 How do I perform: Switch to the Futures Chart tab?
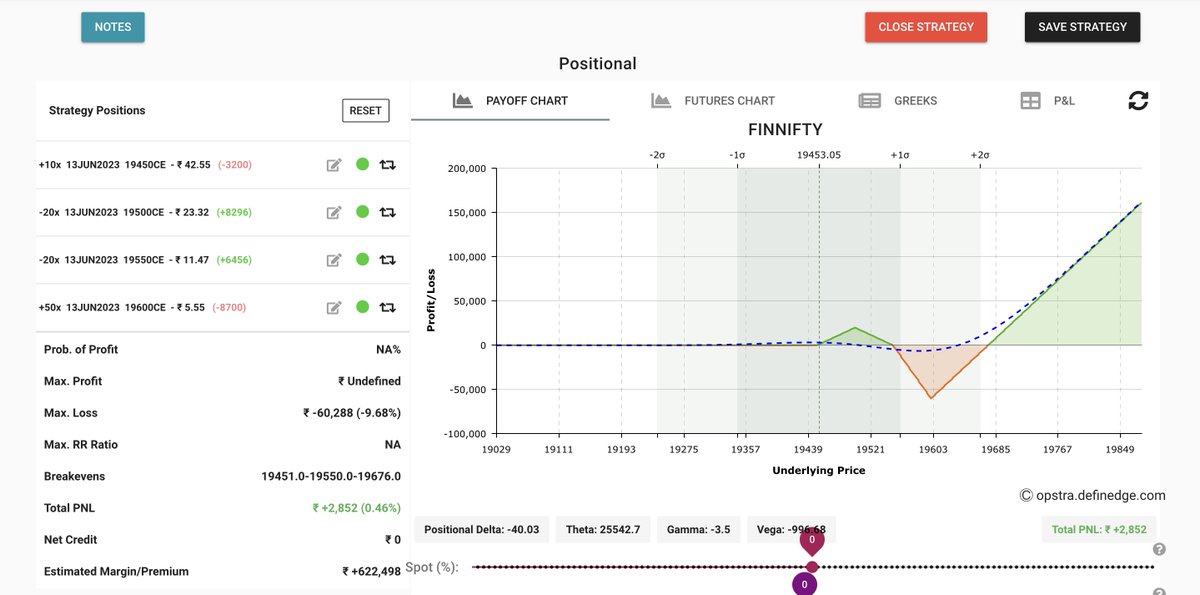tap(713, 100)
